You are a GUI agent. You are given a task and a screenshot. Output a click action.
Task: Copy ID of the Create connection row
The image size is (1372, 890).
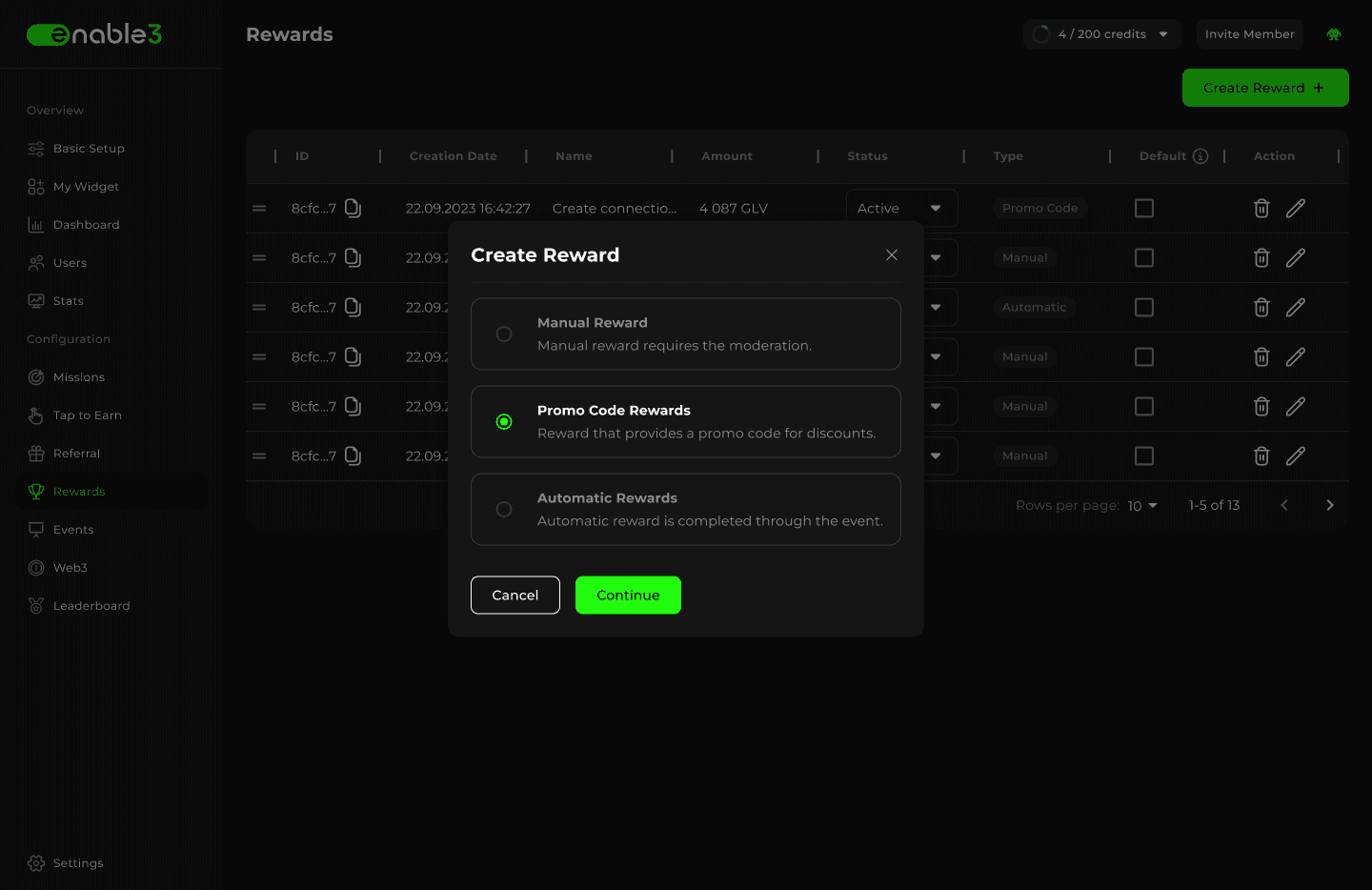point(353,208)
